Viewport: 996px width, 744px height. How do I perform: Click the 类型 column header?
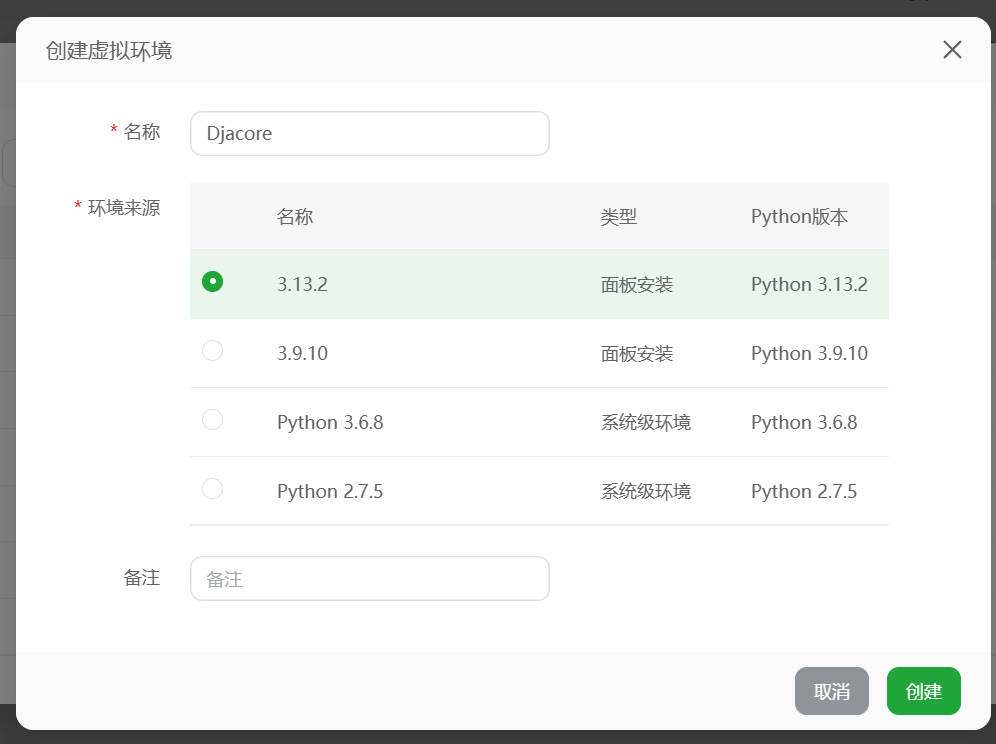619,216
